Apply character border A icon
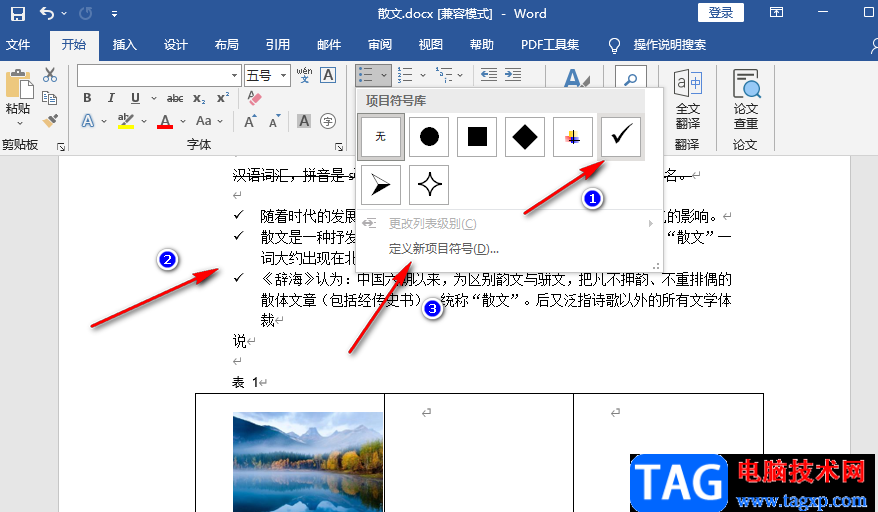This screenshot has height=512, width=878. point(328,75)
